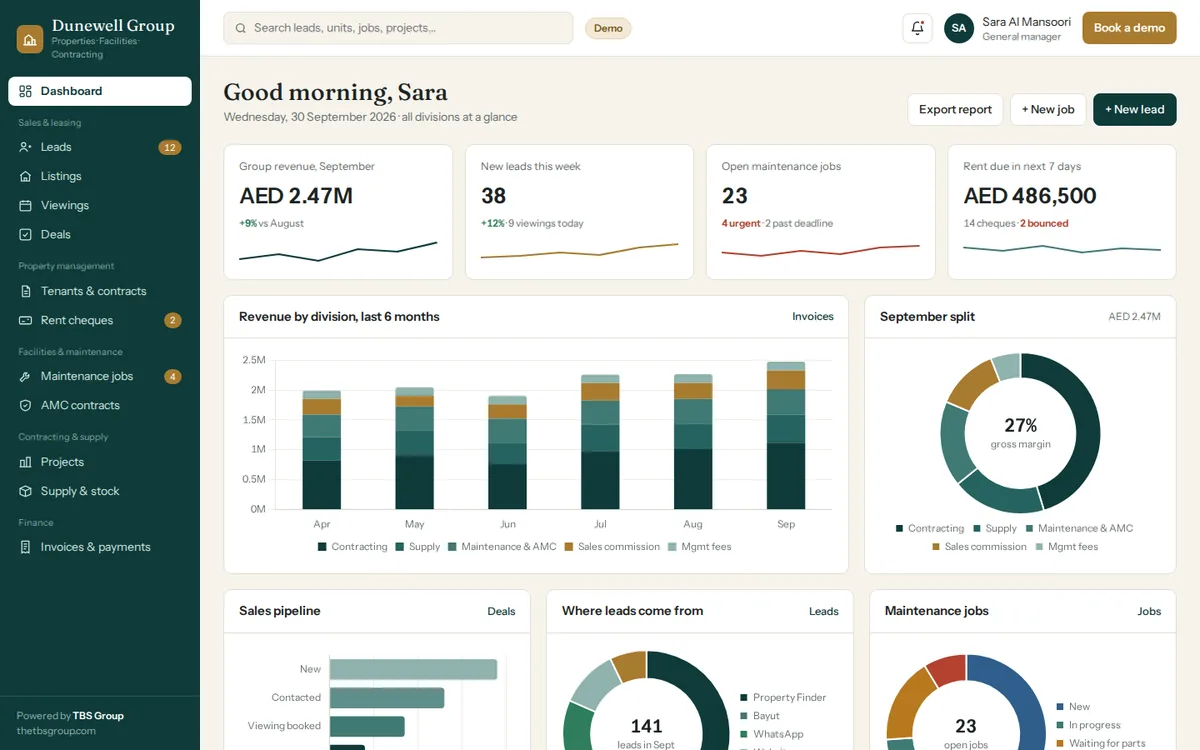Click the Open maintenance jobs 23 card
Viewport: 1200px width, 750px height.
pos(821,212)
